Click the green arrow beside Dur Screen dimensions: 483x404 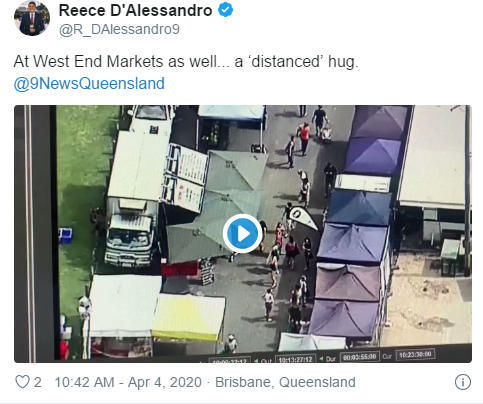coord(321,358)
